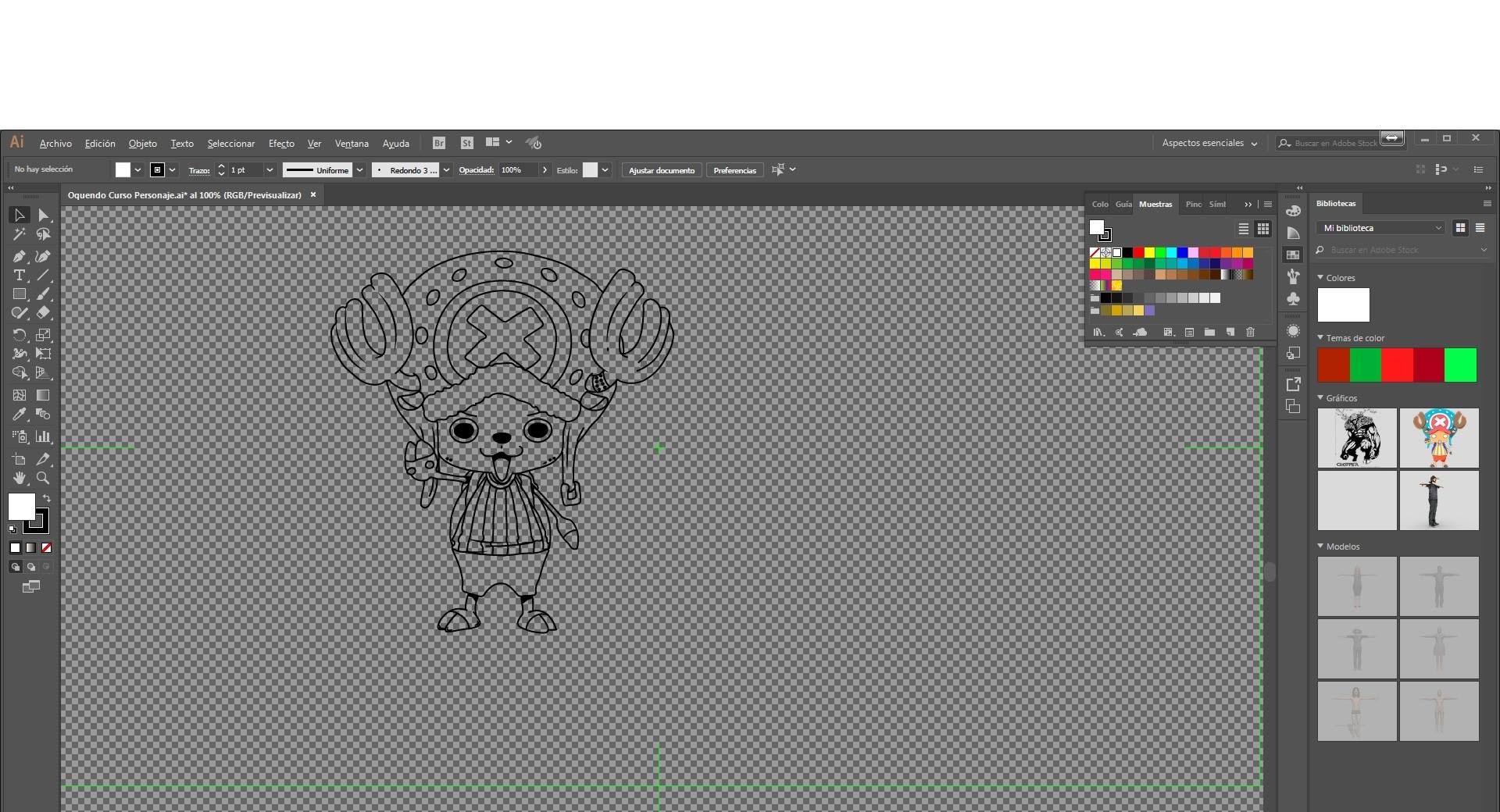Pick the cyan swatch in Muestras
The image size is (1500, 812).
[x=1172, y=253]
